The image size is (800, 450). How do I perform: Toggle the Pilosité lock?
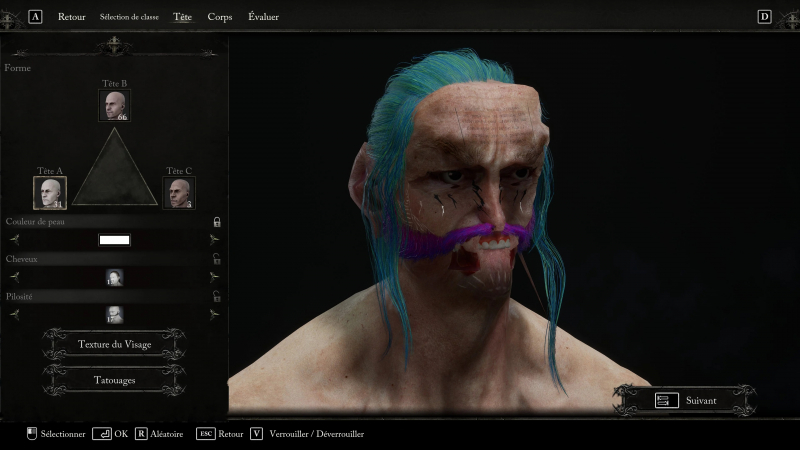click(x=216, y=296)
